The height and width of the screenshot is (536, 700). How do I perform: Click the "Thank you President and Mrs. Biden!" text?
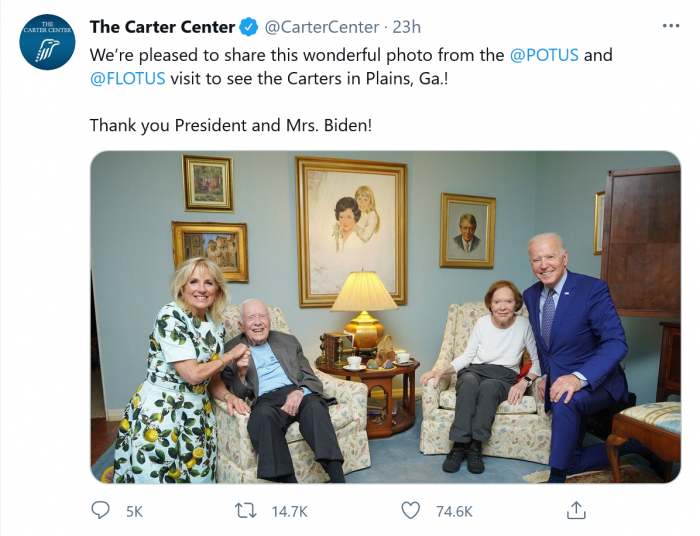230,125
